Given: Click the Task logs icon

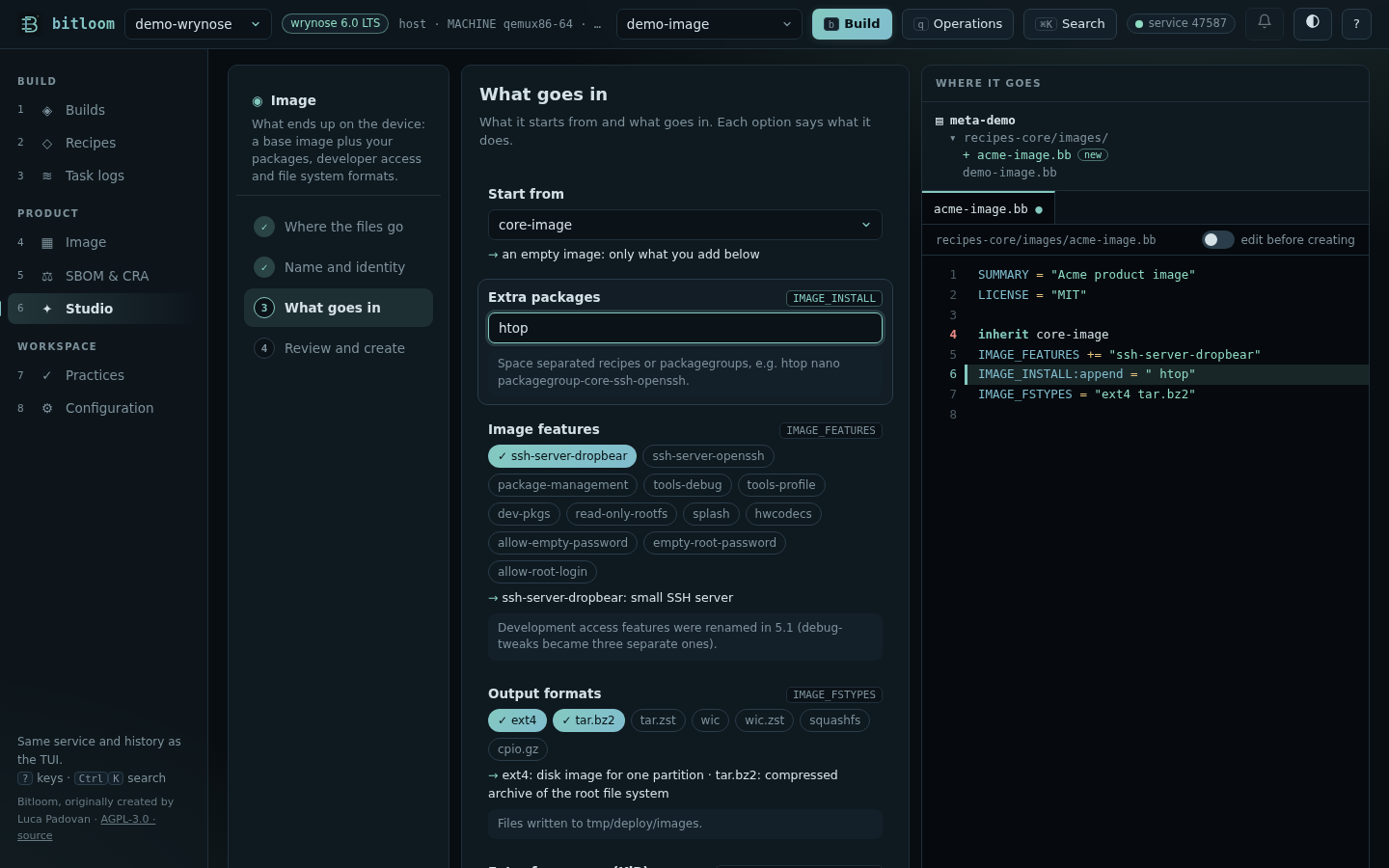Looking at the screenshot, I should coord(47,176).
